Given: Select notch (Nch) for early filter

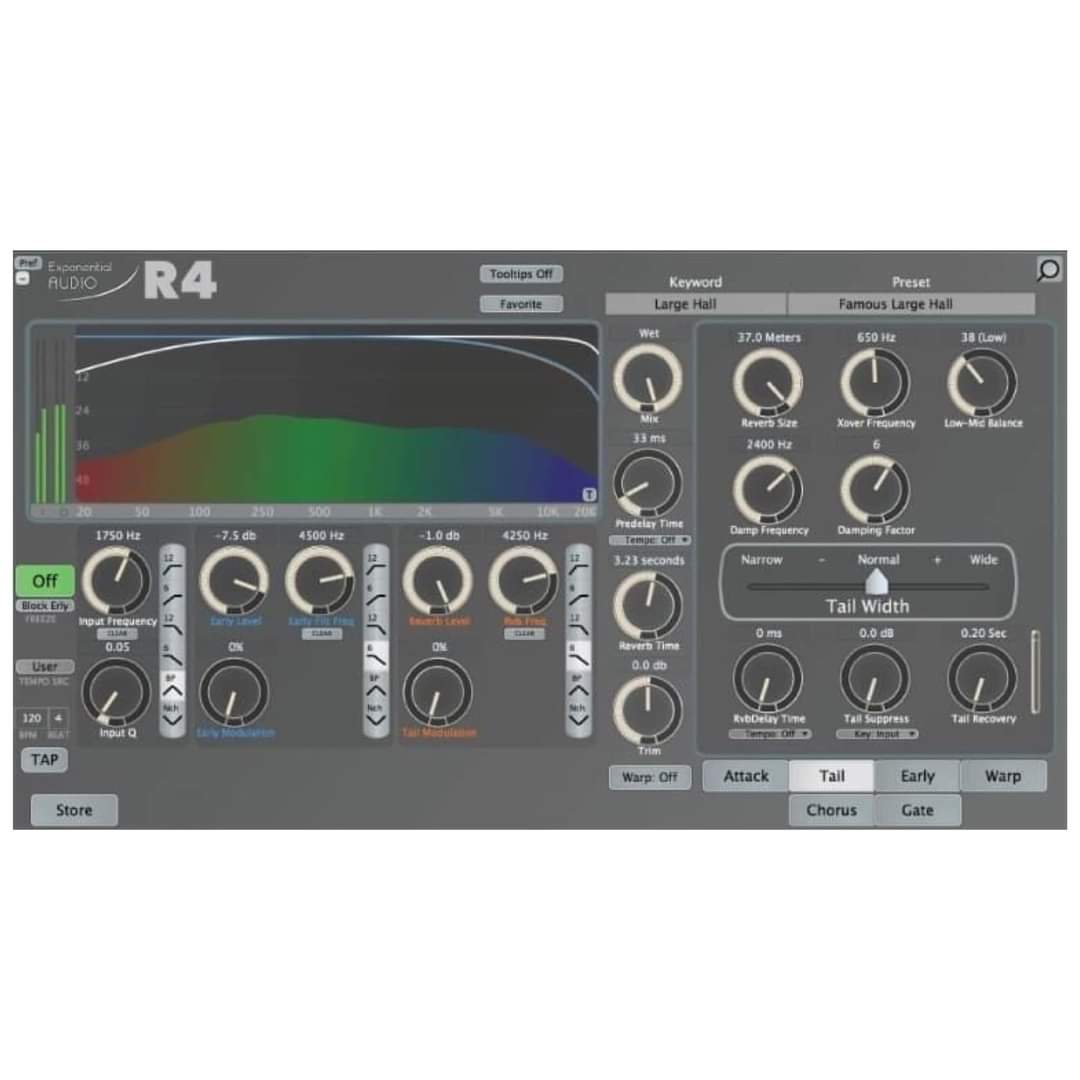Looking at the screenshot, I should pyautogui.click(x=375, y=716).
